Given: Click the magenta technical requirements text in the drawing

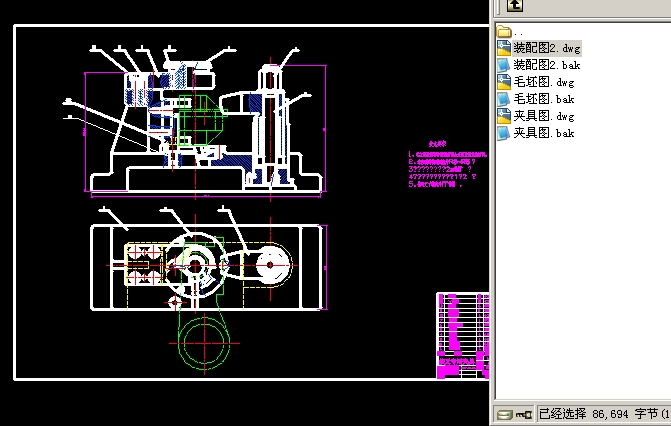Looking at the screenshot, I should tap(447, 164).
